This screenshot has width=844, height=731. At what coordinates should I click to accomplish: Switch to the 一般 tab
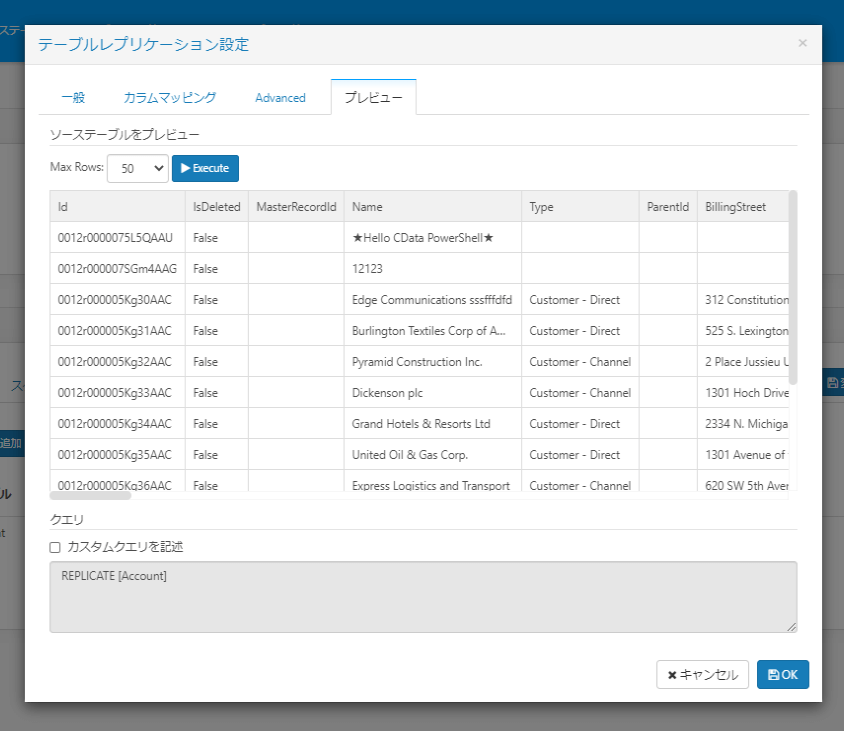click(x=73, y=98)
